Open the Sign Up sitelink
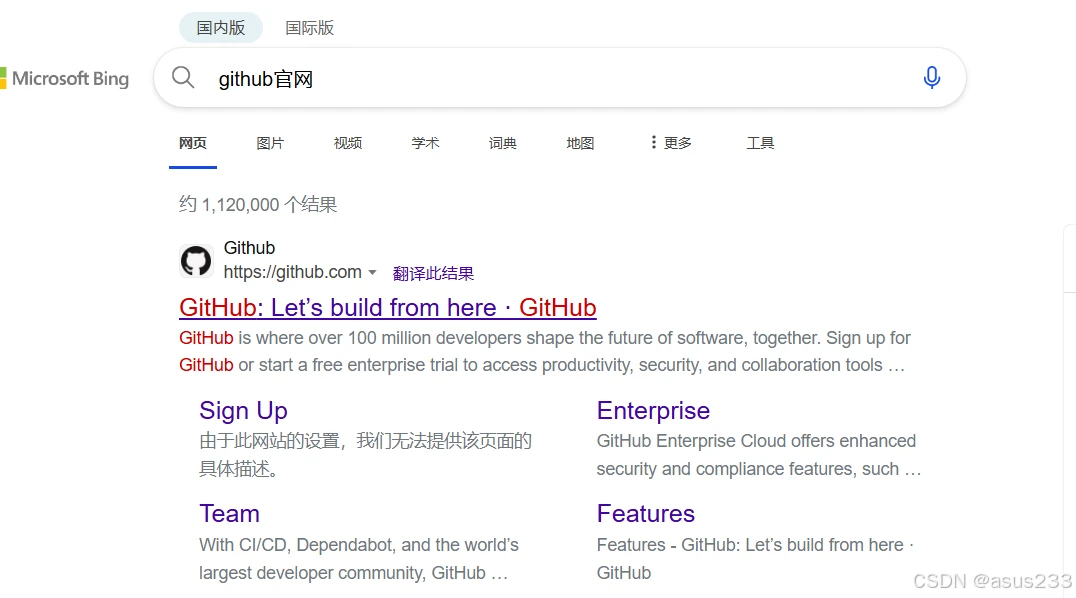This screenshot has width=1076, height=598. pyautogui.click(x=244, y=411)
